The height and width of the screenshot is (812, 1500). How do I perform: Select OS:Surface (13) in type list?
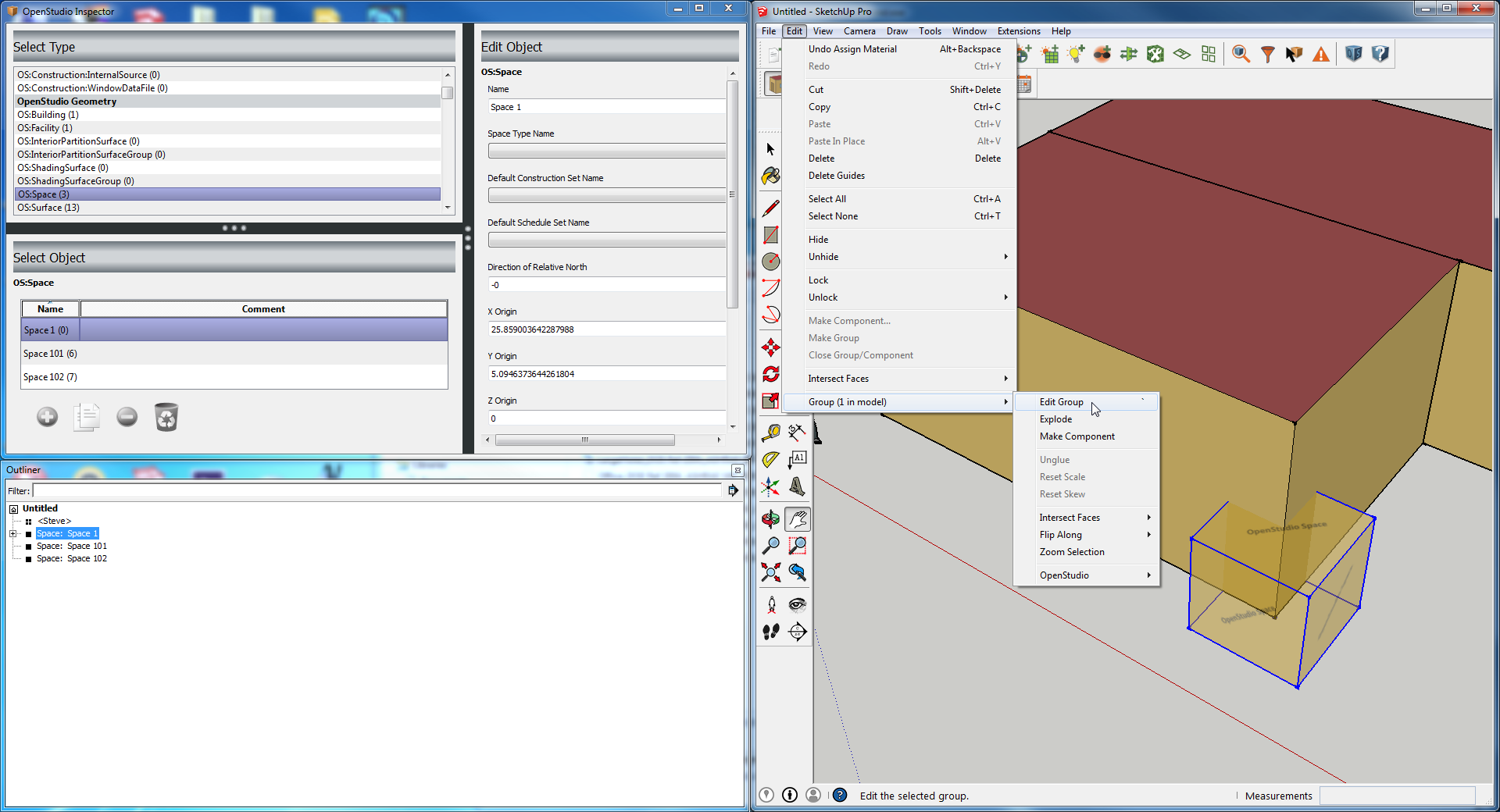tap(227, 208)
